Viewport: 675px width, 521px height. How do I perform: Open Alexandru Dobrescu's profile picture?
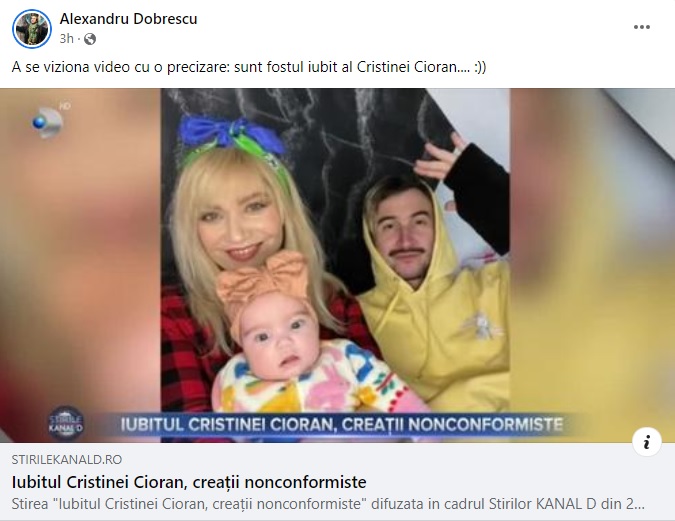pos(32,29)
